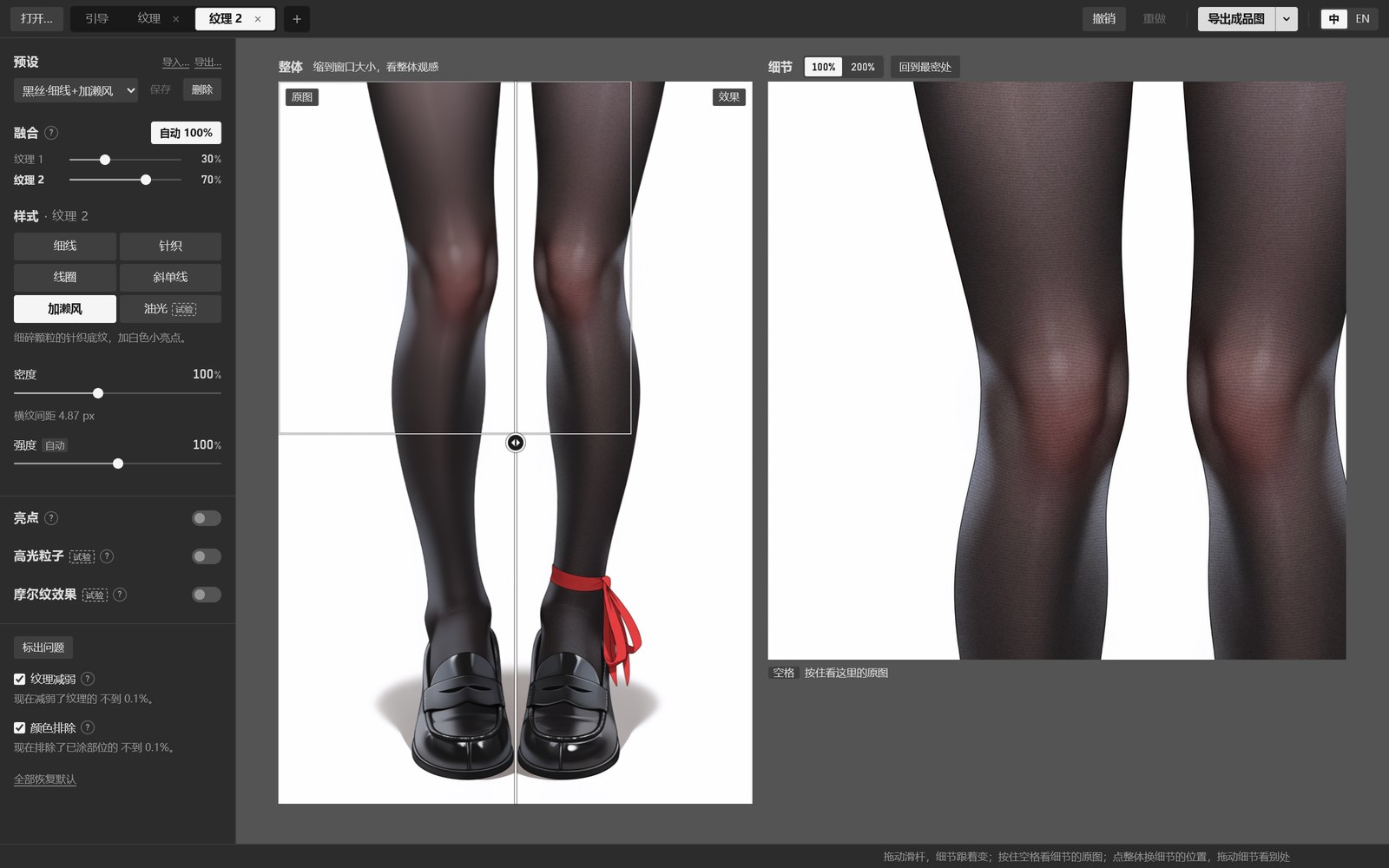
Task: Toggle the 高光粒子 switch
Action: coord(206,556)
